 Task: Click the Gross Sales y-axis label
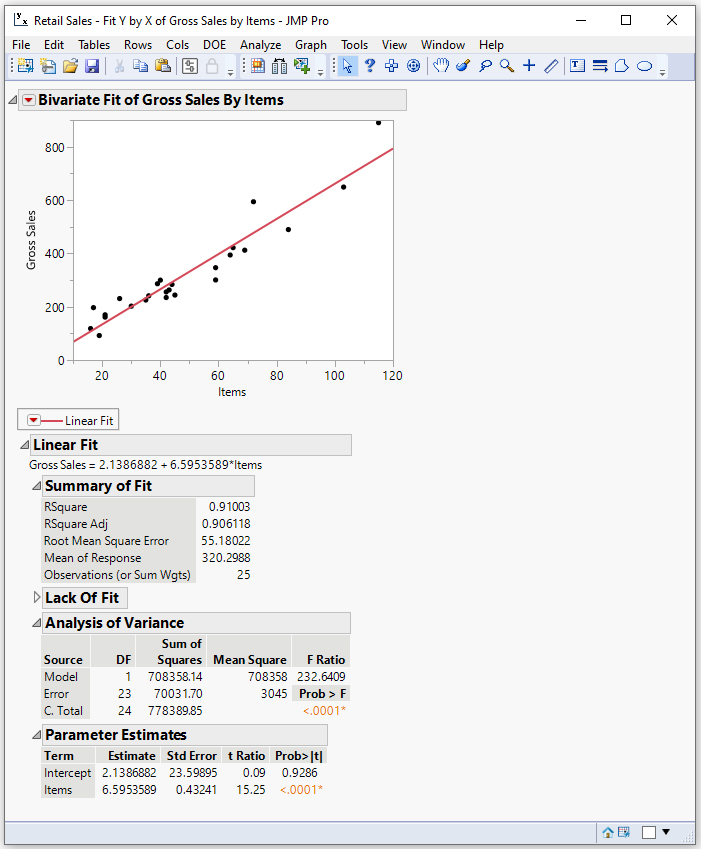pyautogui.click(x=31, y=240)
